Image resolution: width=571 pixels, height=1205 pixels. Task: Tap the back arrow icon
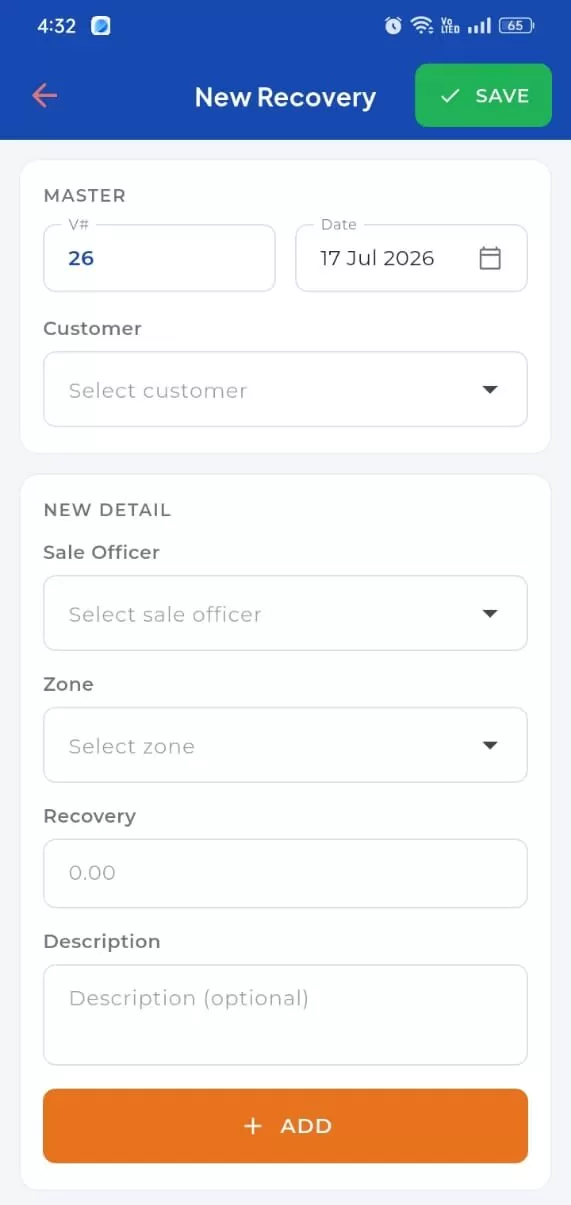click(x=45, y=96)
